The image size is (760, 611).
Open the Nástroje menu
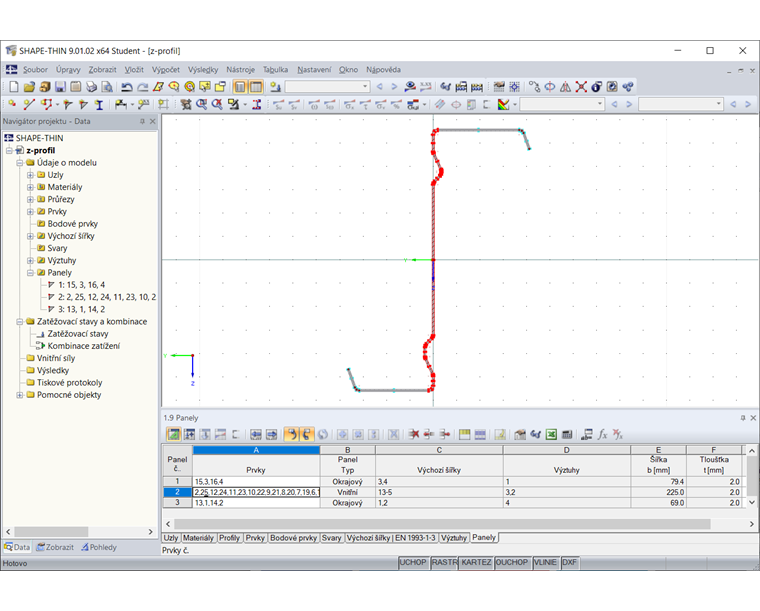click(240, 70)
